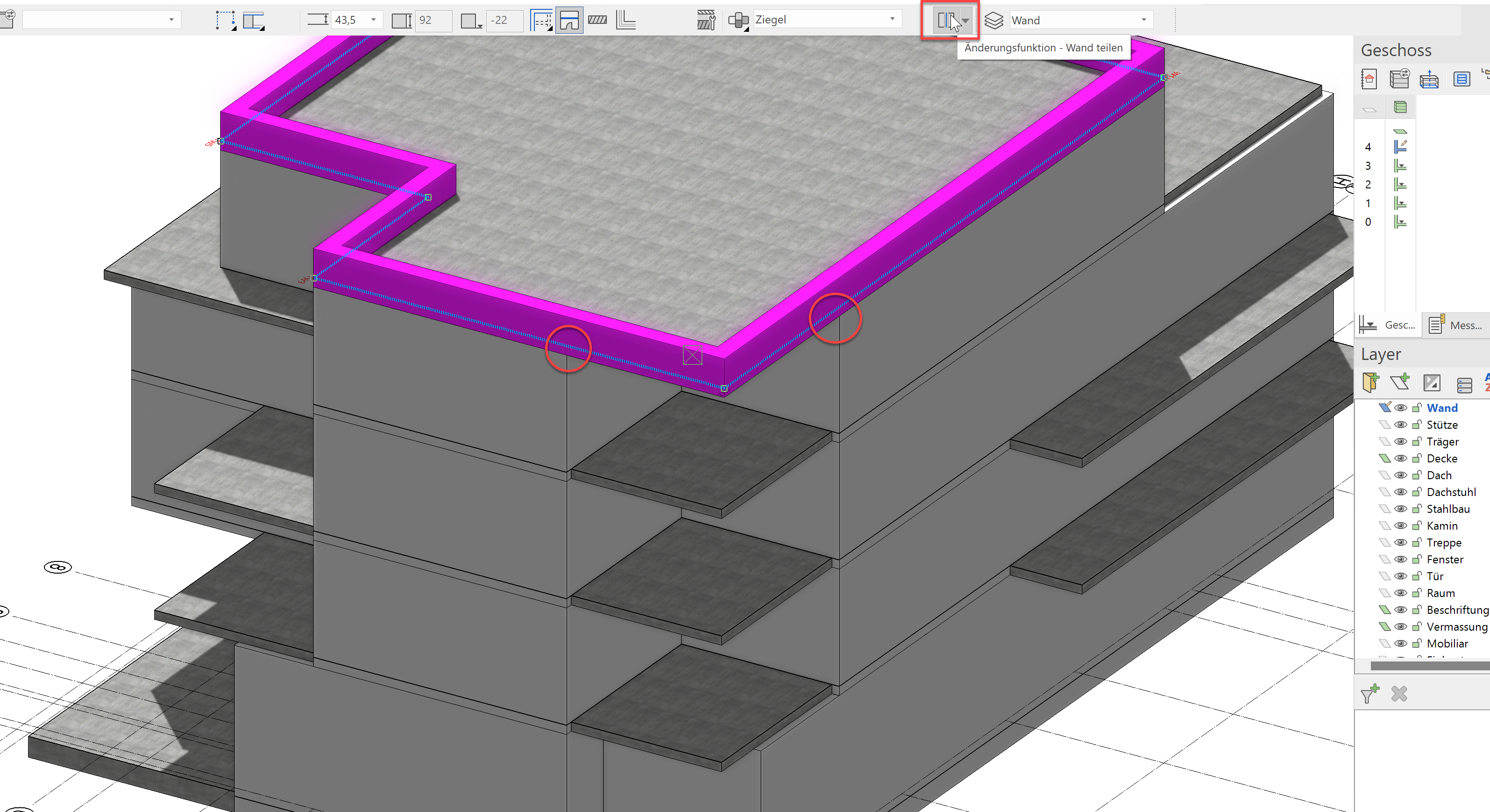The height and width of the screenshot is (812, 1490).
Task: Select storey 2 in the Geschoss list
Action: pos(1368,185)
